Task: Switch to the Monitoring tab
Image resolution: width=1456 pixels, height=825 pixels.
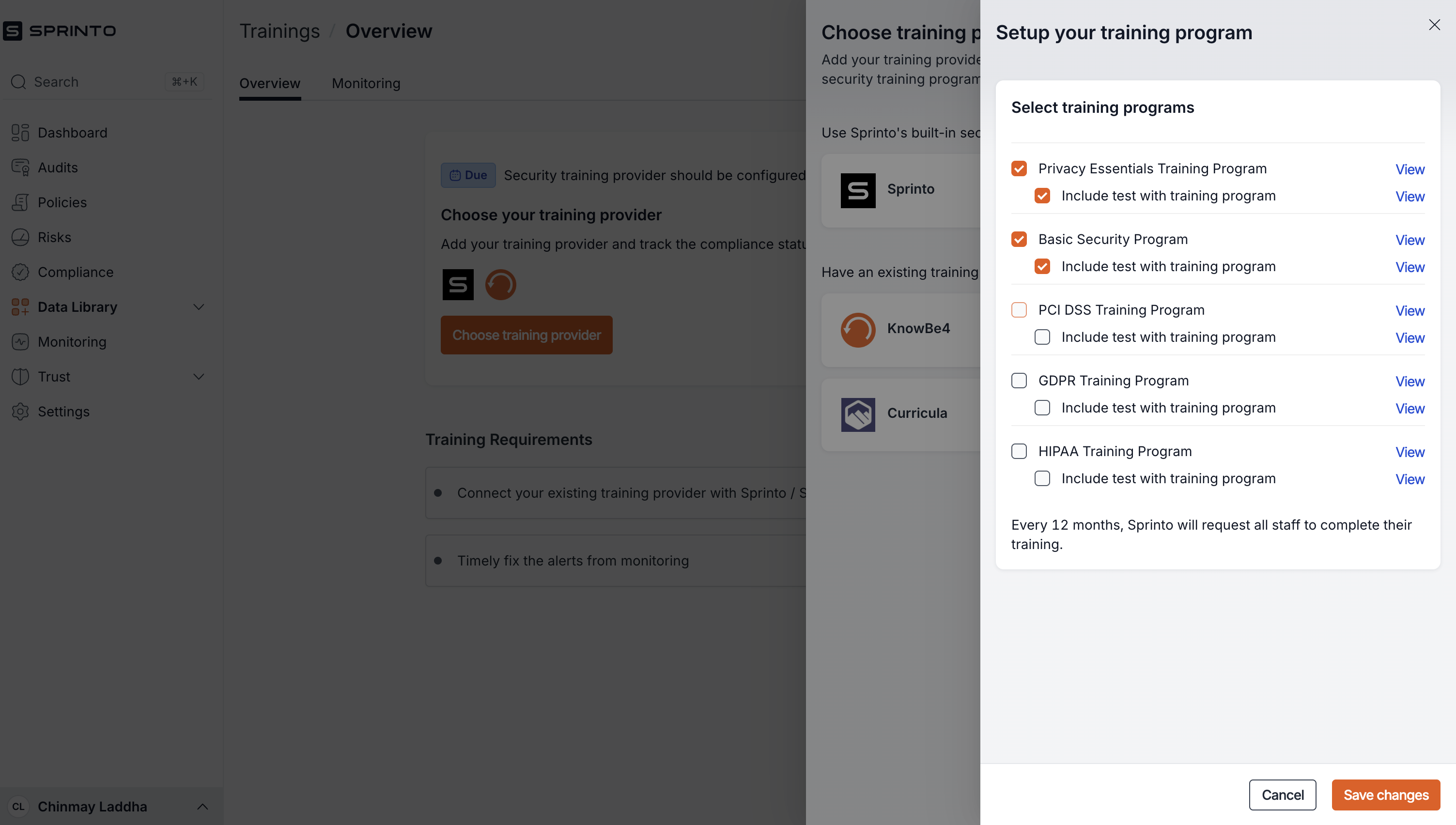Action: coord(366,83)
